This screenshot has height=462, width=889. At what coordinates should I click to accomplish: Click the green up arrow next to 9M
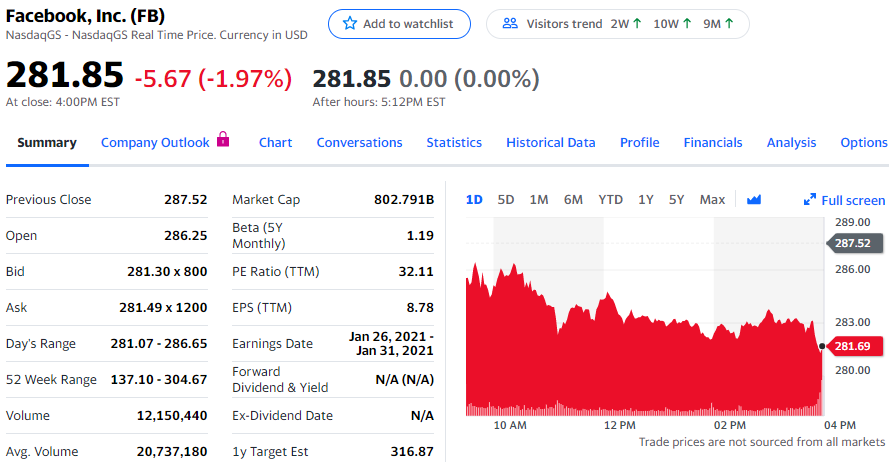[x=729, y=24]
